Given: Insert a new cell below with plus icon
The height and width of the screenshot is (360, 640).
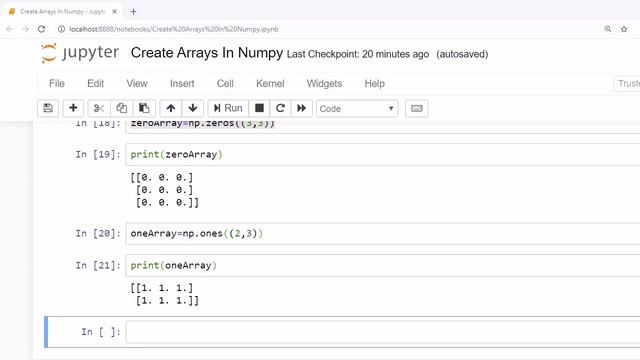Looking at the screenshot, I should (x=73, y=108).
